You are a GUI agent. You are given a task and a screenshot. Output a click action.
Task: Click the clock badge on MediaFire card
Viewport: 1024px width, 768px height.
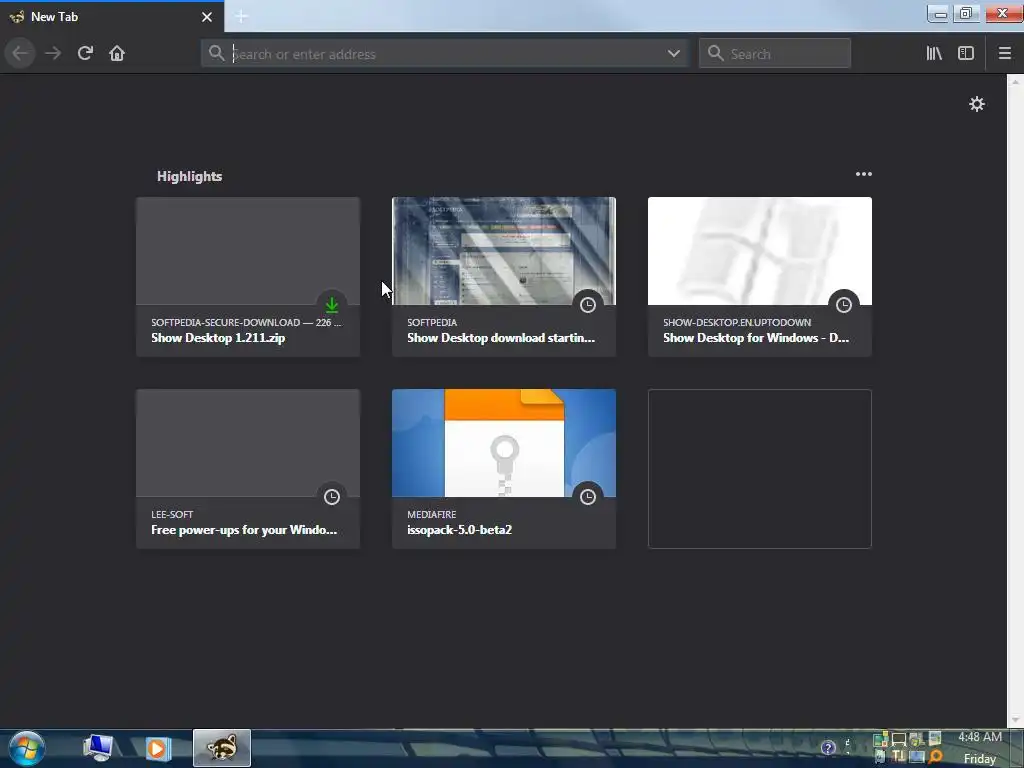[x=588, y=496]
